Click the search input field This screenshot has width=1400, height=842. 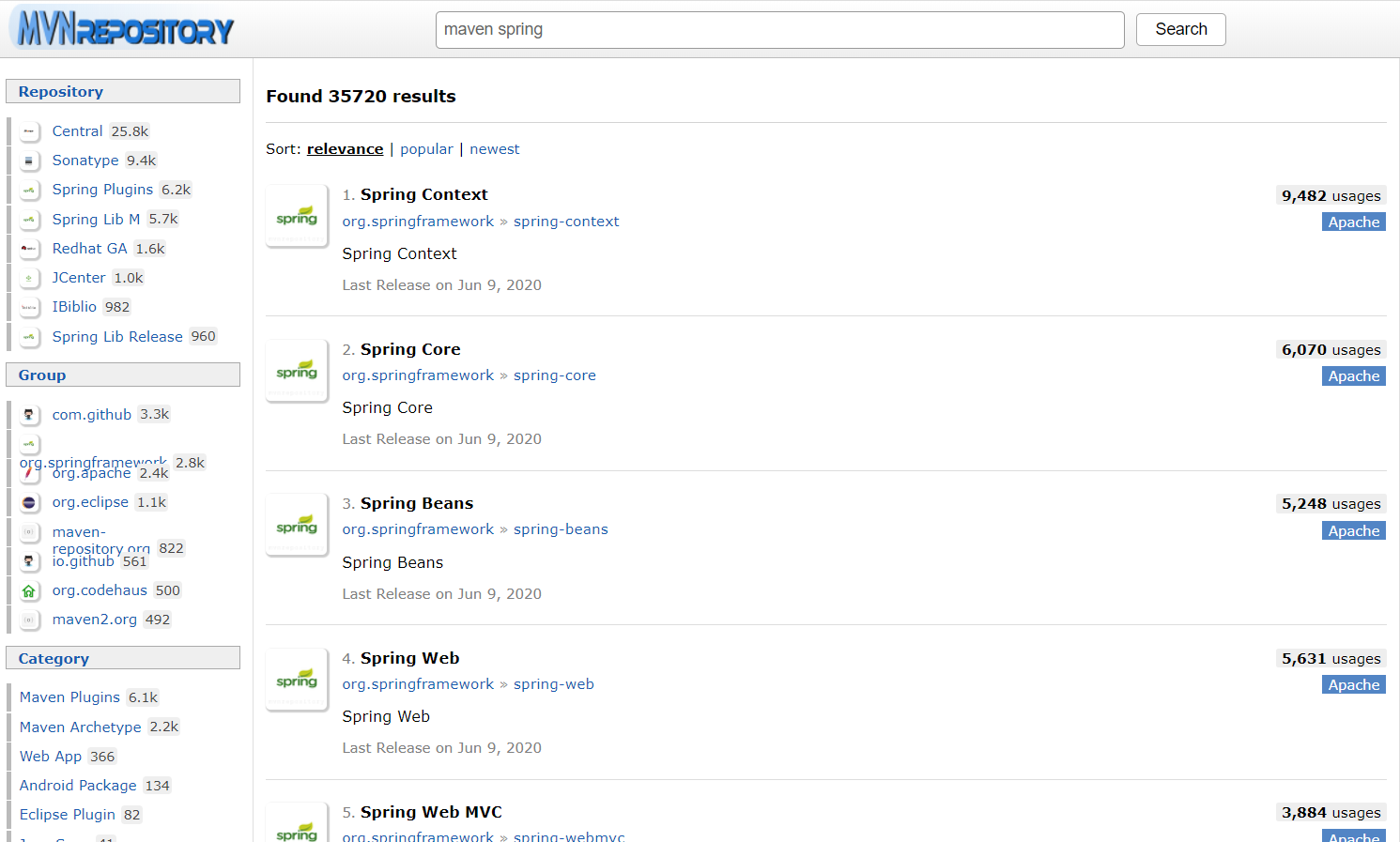[780, 30]
